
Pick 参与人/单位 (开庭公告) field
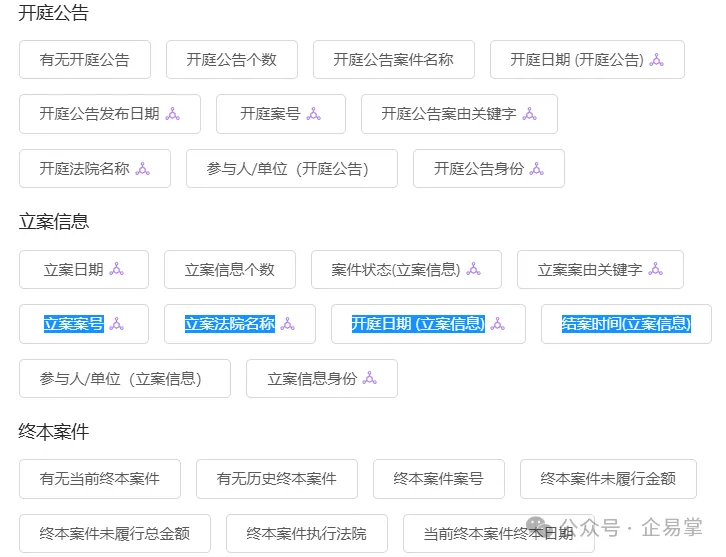pyautogui.click(x=292, y=169)
